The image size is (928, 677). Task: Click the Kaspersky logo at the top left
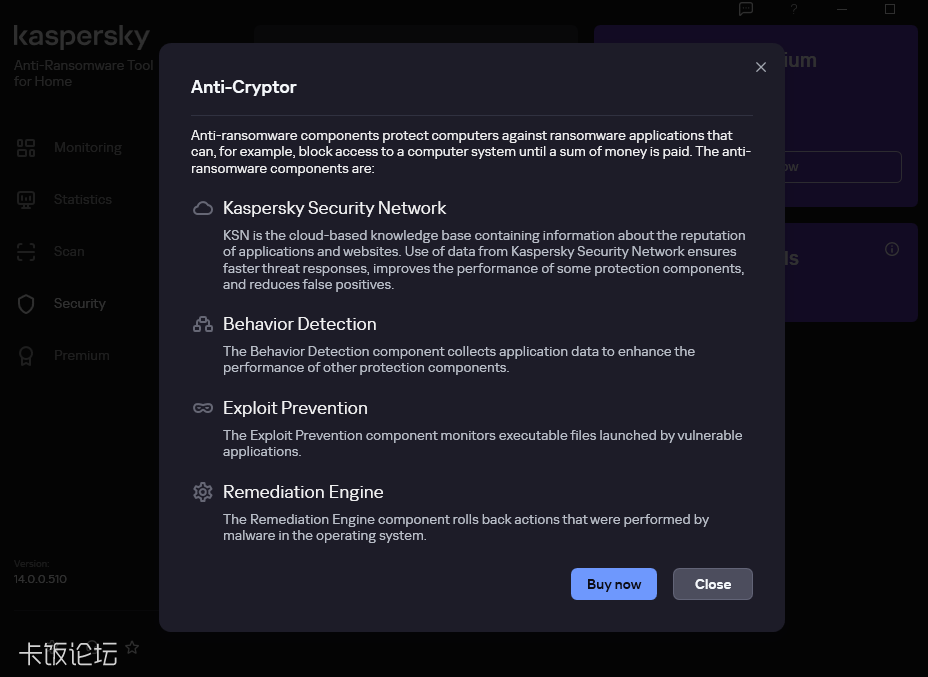[82, 37]
